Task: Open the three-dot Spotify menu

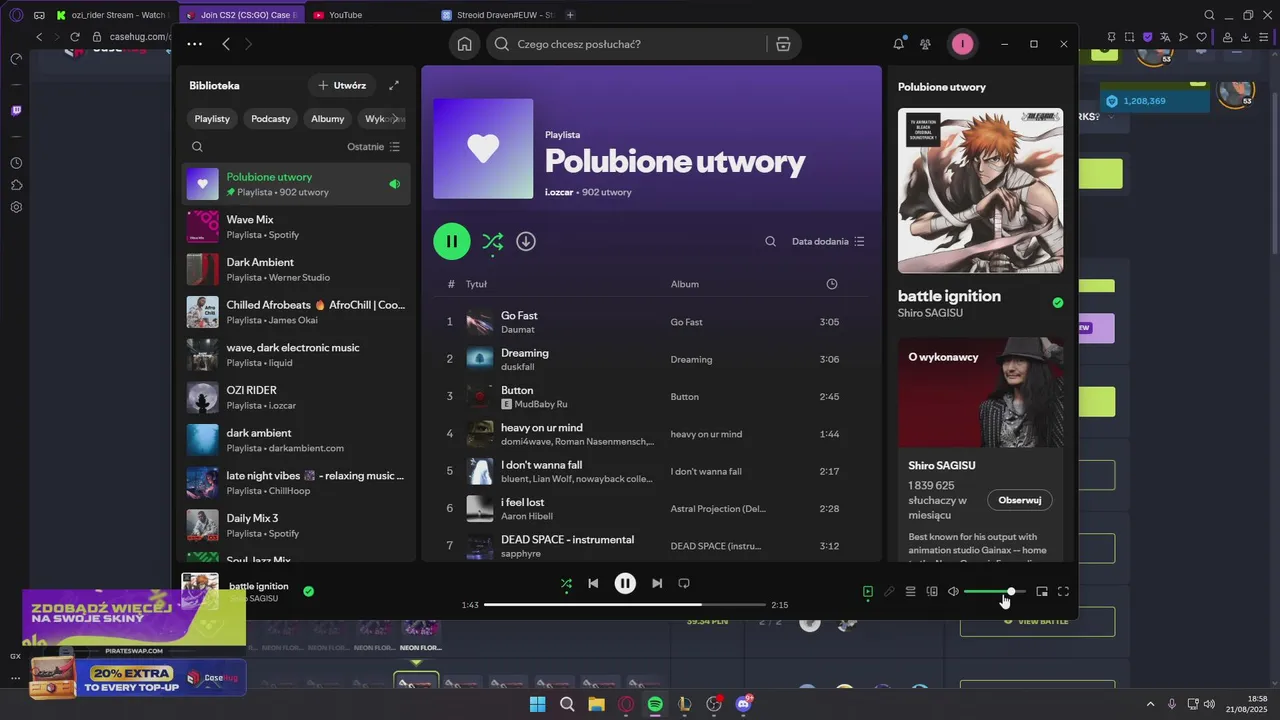Action: pos(194,44)
